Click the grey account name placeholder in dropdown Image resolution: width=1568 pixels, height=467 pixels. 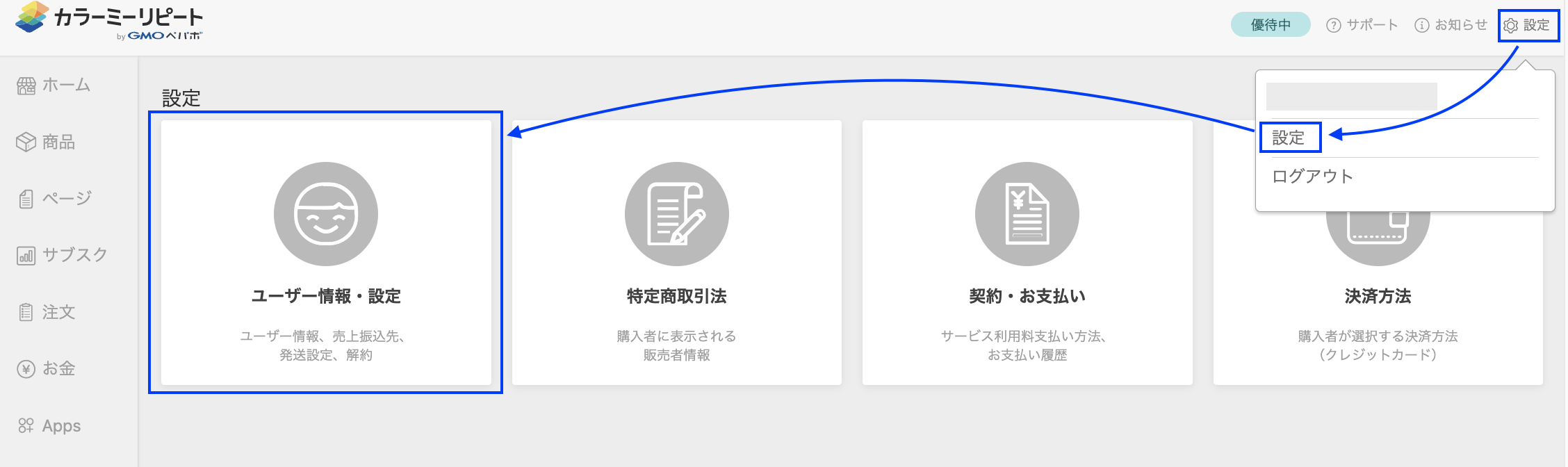pyautogui.click(x=1351, y=96)
